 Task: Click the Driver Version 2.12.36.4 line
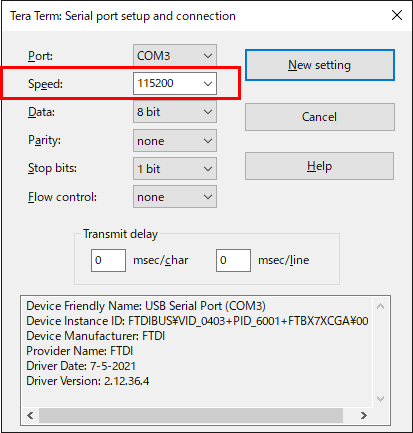88,381
